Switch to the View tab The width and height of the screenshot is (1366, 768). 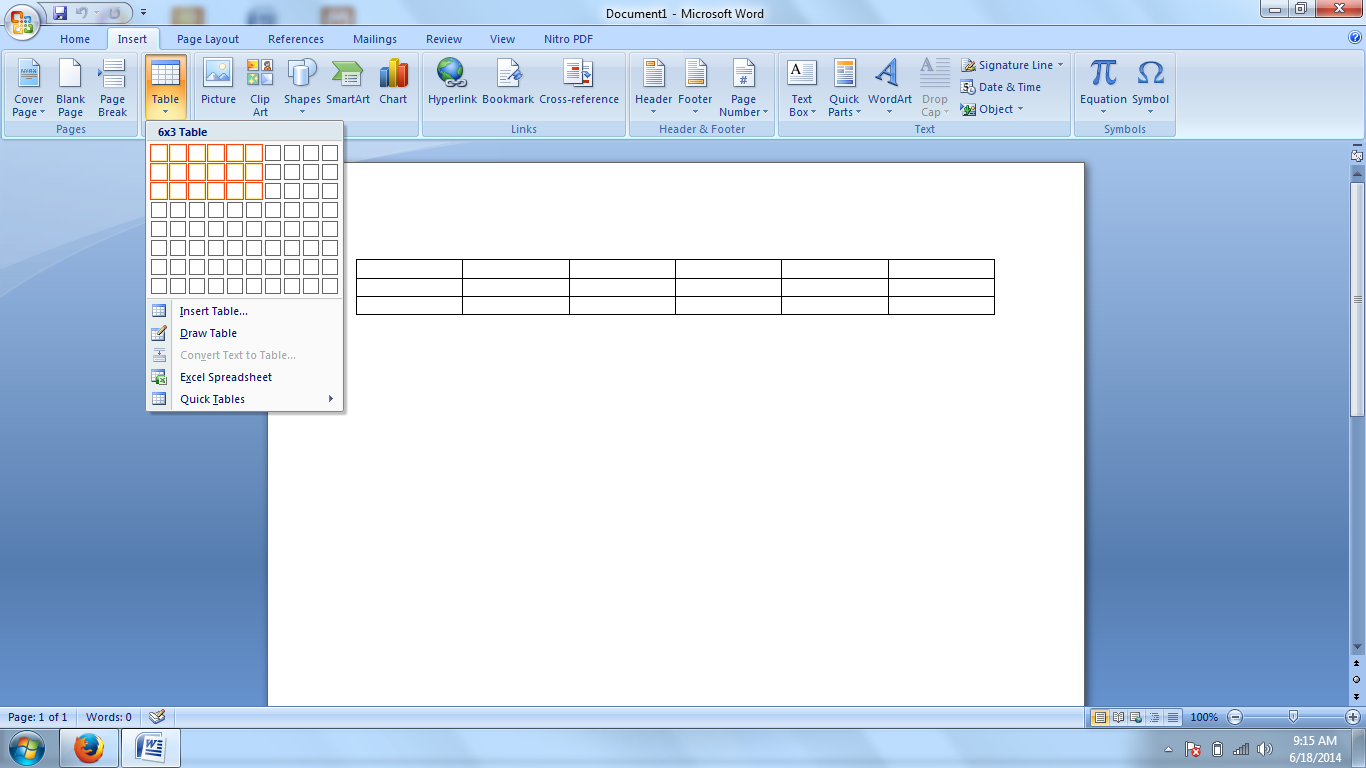(x=503, y=39)
